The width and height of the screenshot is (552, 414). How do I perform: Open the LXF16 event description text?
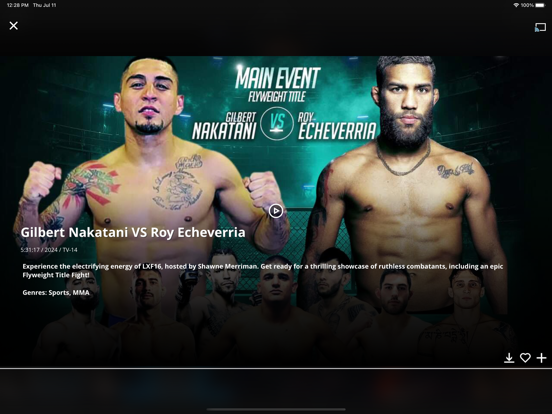[263, 271]
